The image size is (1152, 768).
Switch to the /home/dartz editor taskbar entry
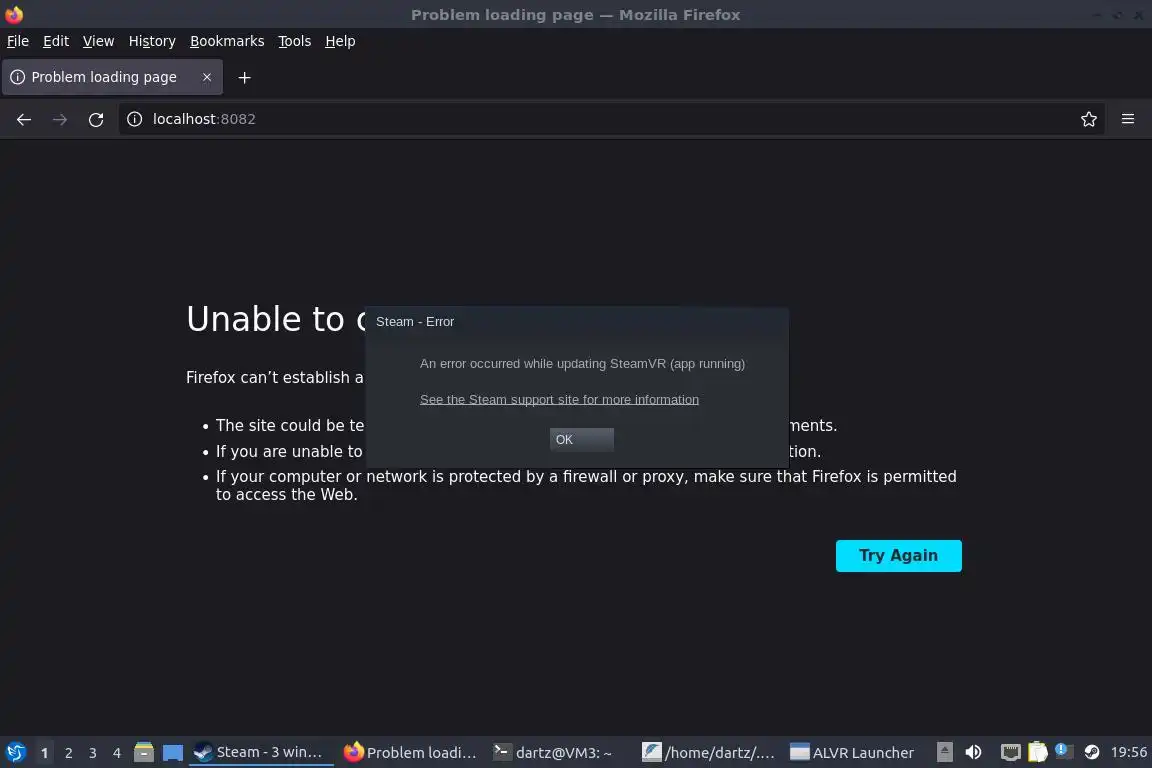point(708,753)
